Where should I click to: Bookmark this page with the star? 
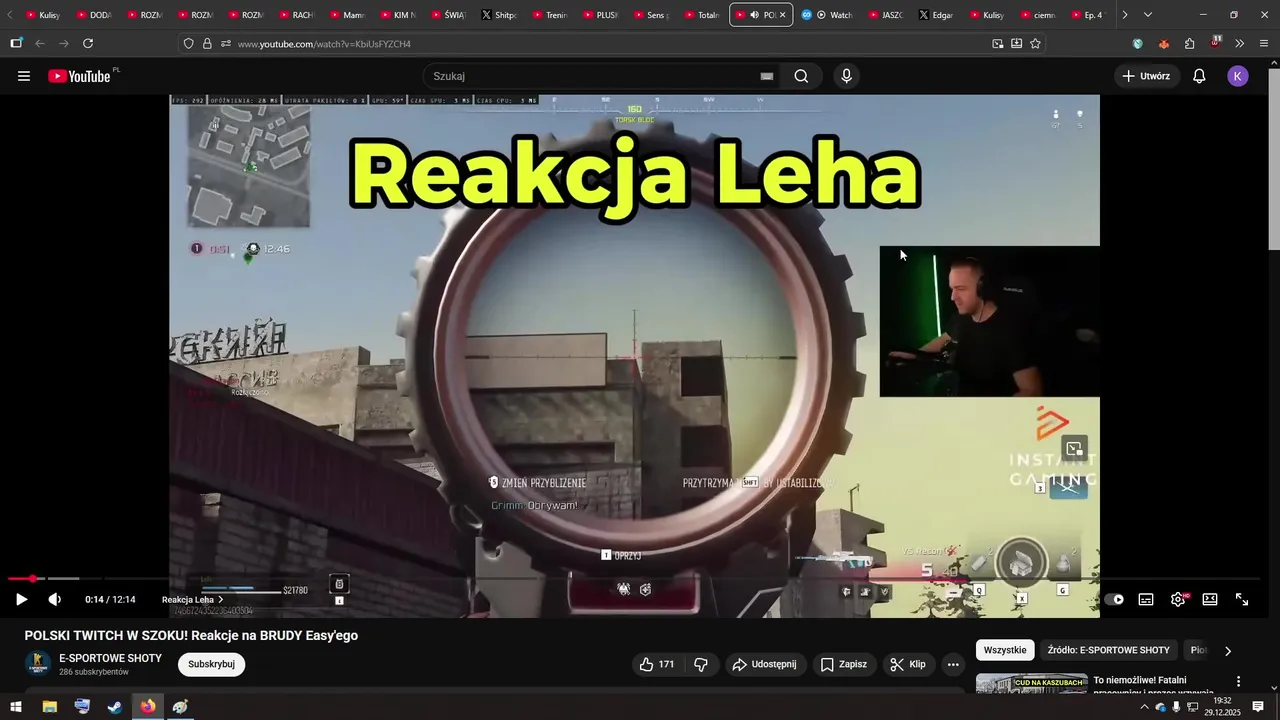click(1035, 44)
